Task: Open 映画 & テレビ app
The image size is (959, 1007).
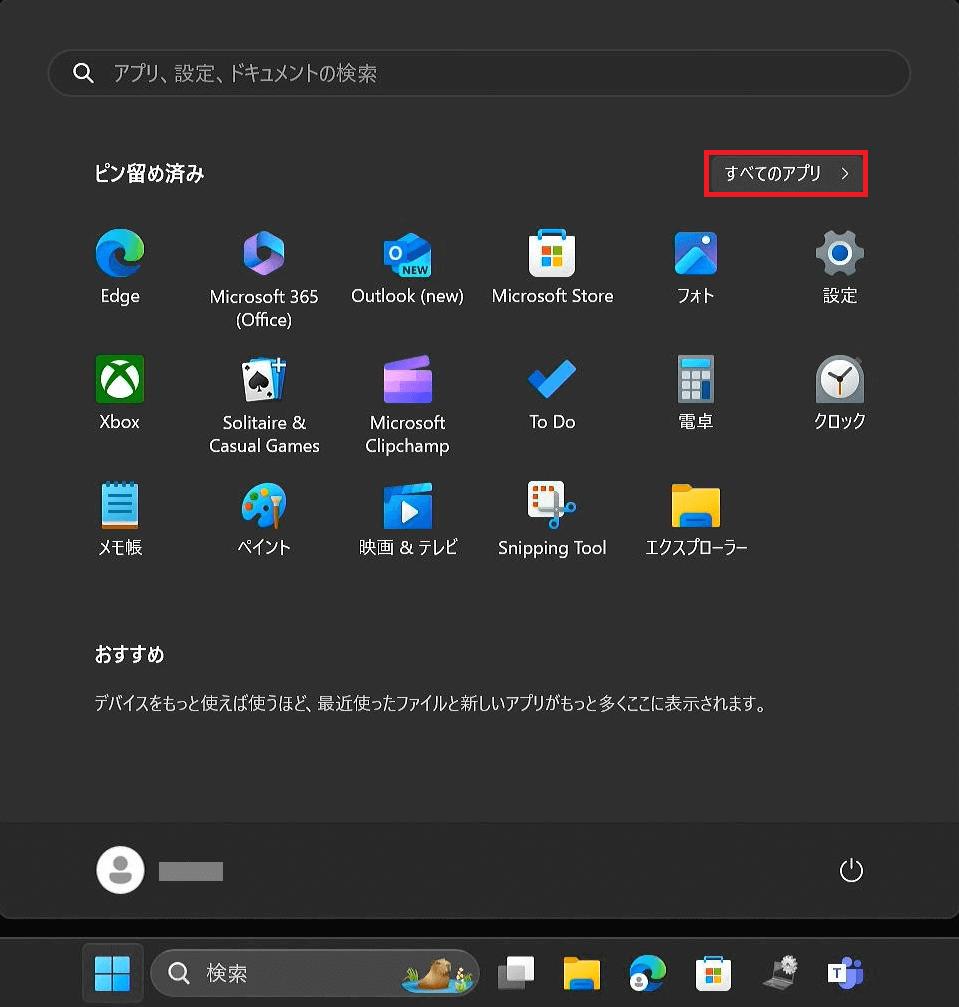Action: pos(407,519)
